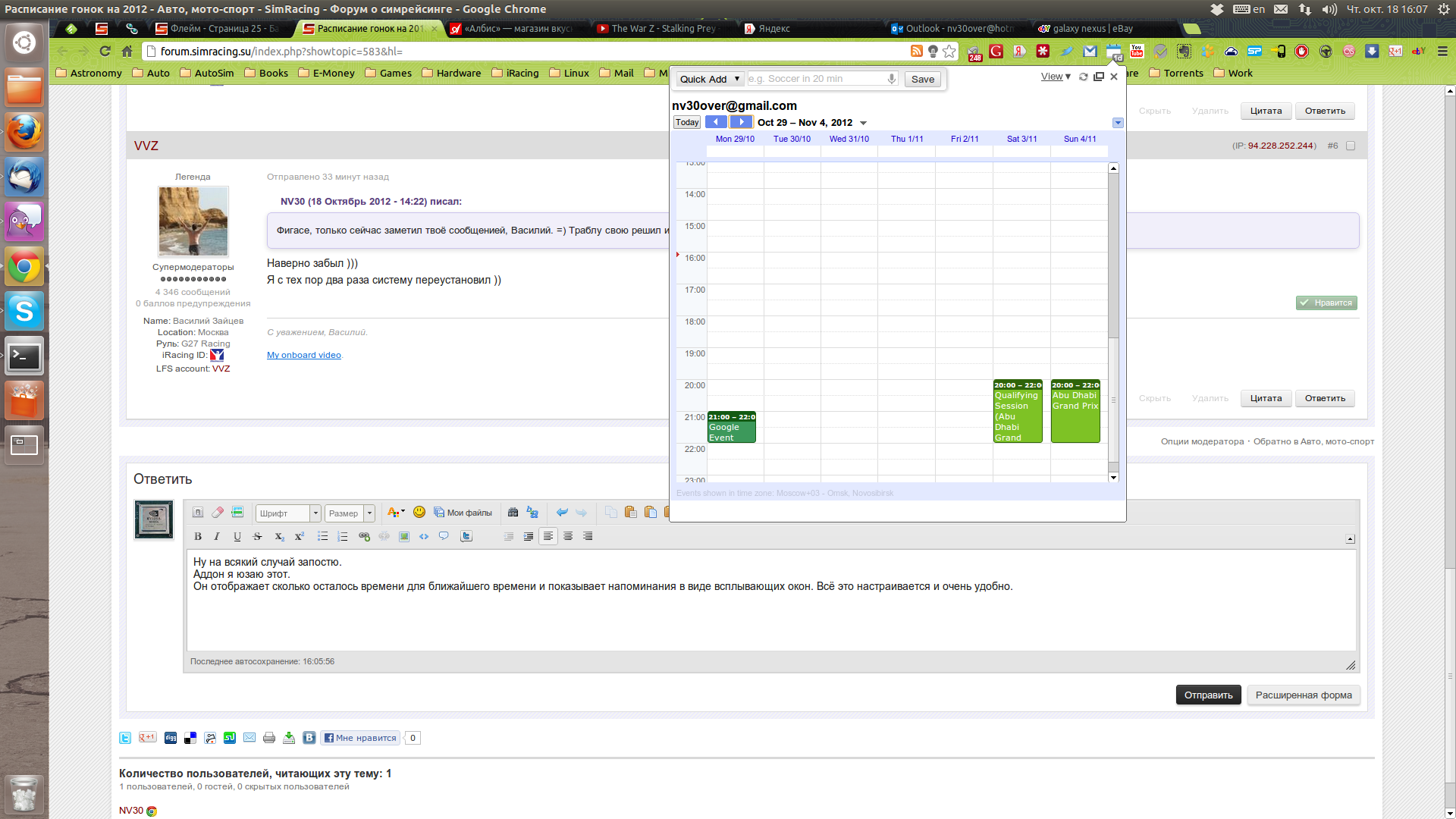Open the Шрифт font dropdown
Viewport: 1456px width, 819px height.
point(288,513)
